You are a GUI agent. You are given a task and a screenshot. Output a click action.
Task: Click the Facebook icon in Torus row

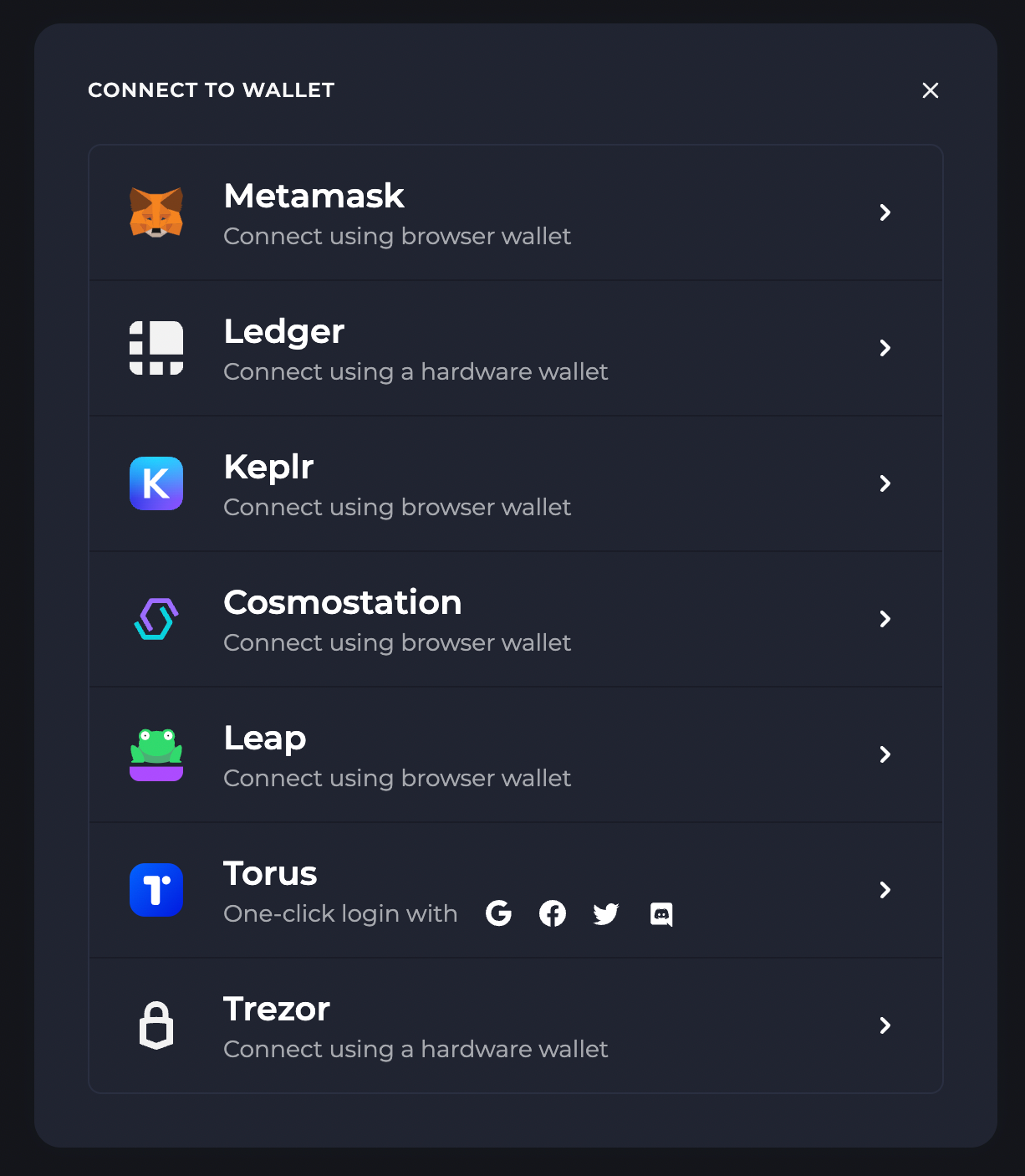553,913
